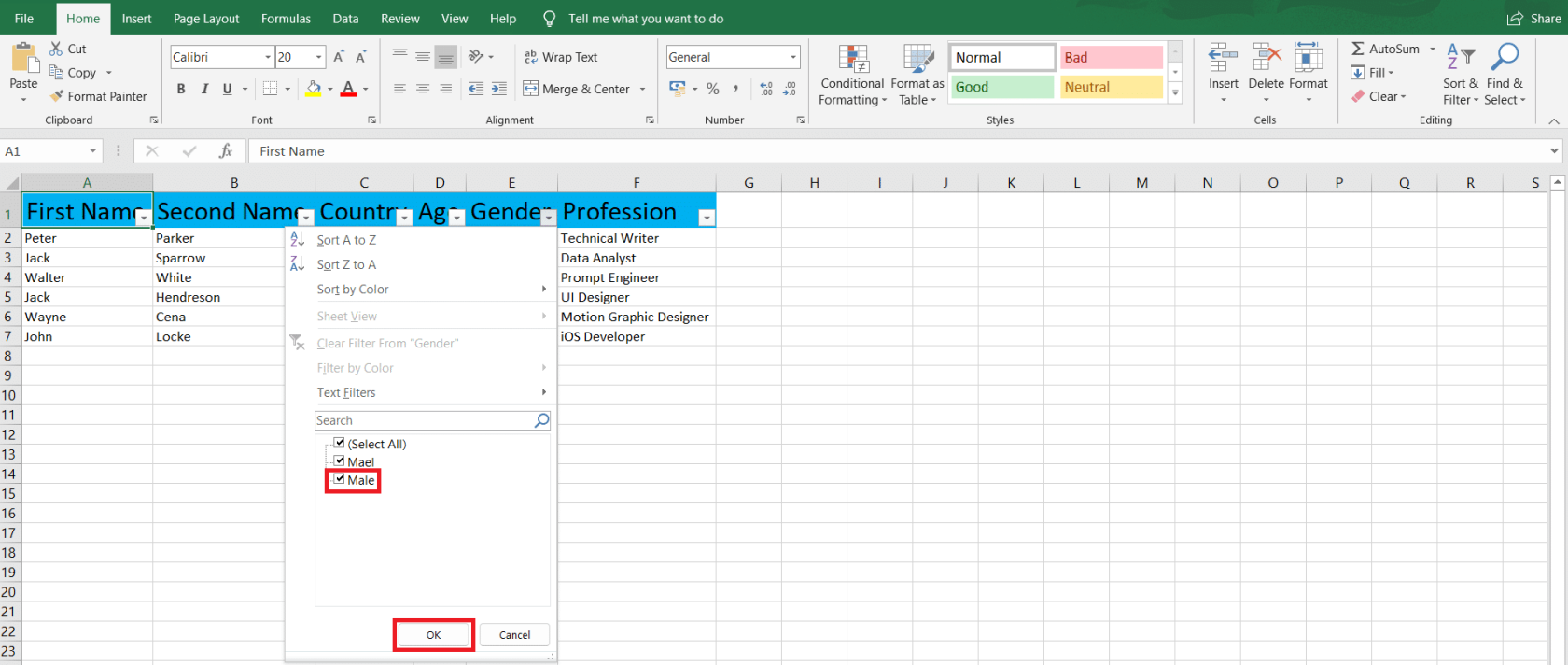Apply Bold formatting

[181, 89]
